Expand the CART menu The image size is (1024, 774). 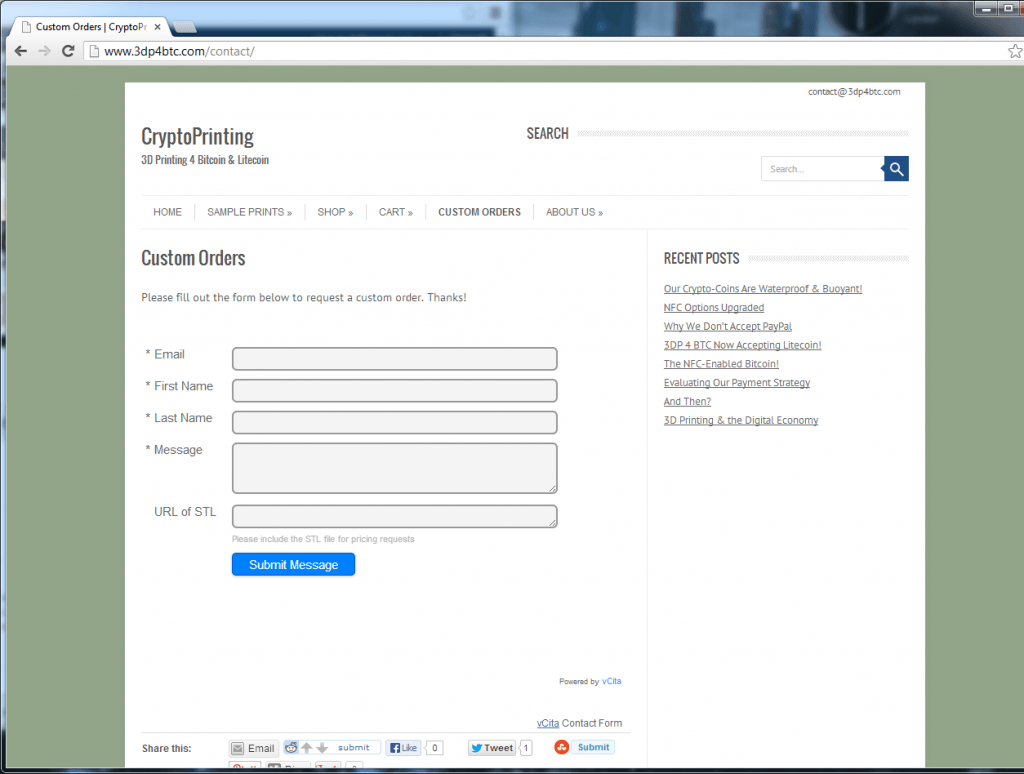[396, 212]
